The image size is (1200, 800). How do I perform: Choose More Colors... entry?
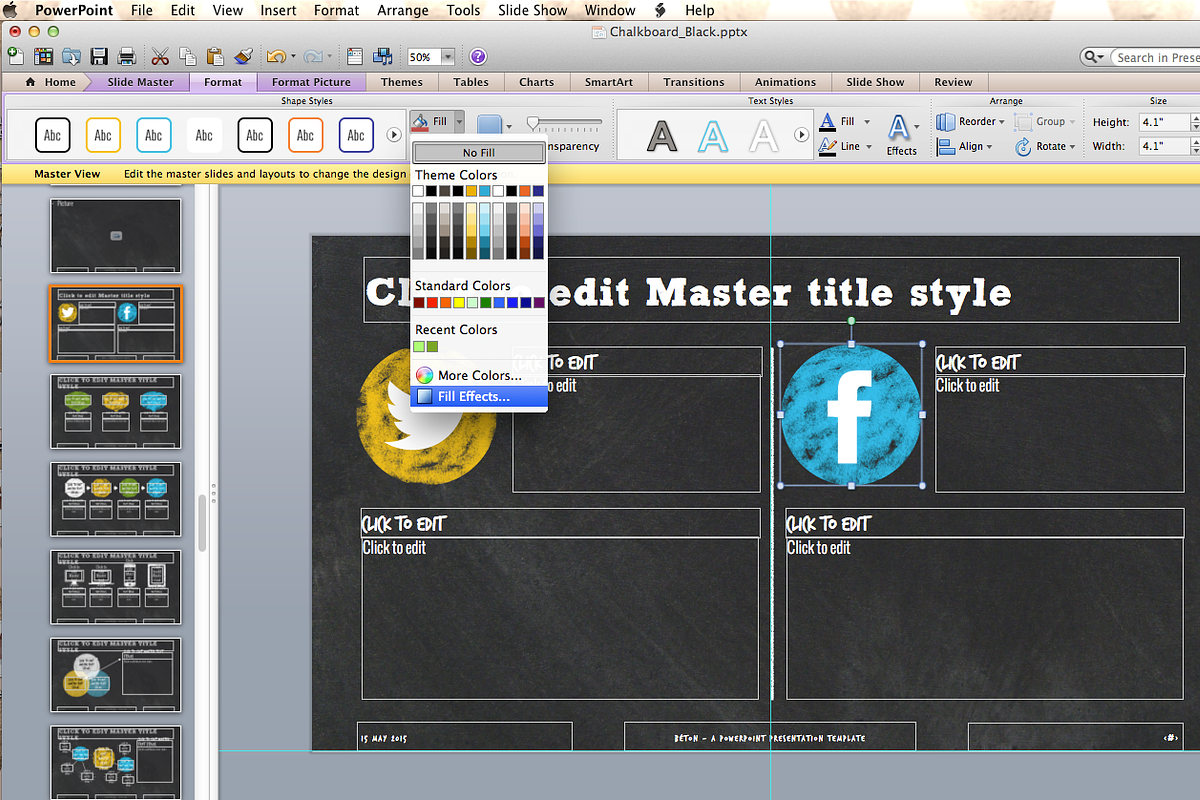(479, 376)
